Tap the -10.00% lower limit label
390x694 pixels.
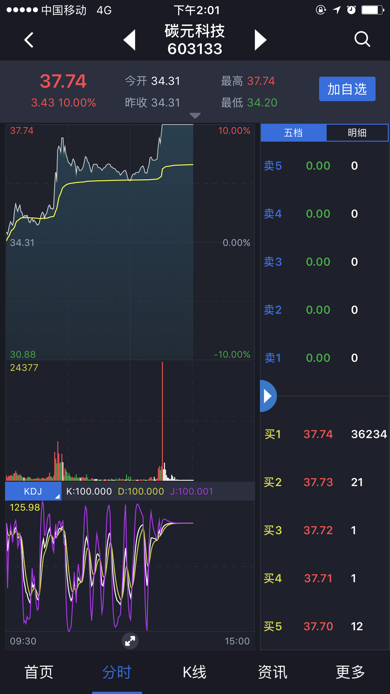[232, 355]
